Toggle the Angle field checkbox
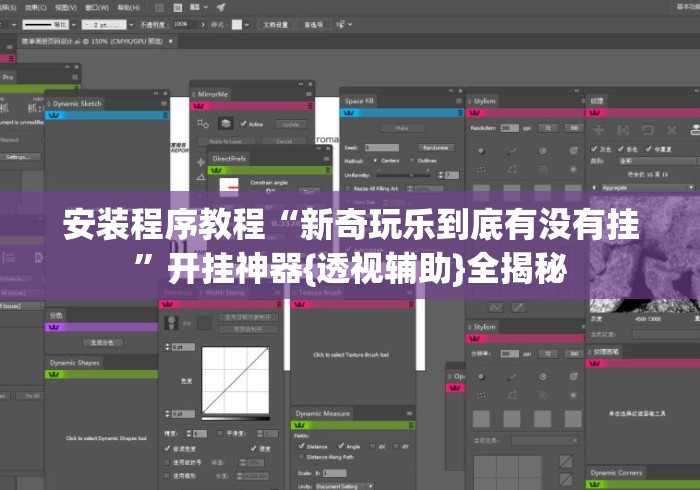 pos(341,446)
